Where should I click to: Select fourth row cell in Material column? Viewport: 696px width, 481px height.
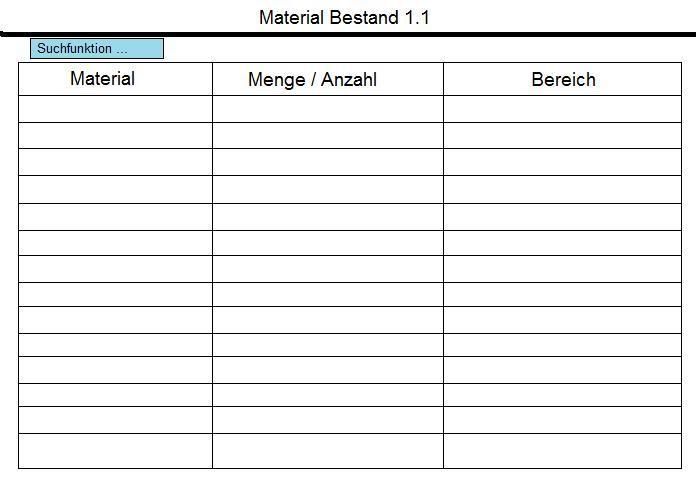click(115, 189)
